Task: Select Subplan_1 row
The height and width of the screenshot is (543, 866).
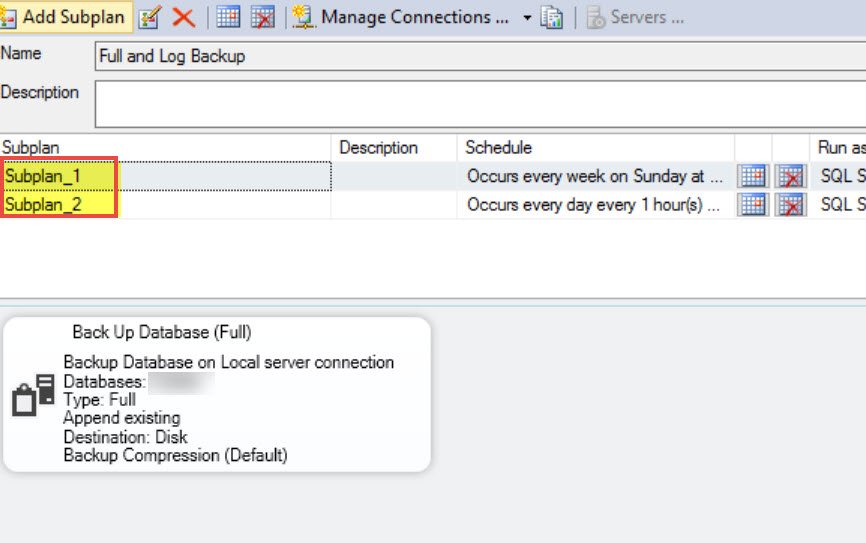Action: (x=166, y=176)
